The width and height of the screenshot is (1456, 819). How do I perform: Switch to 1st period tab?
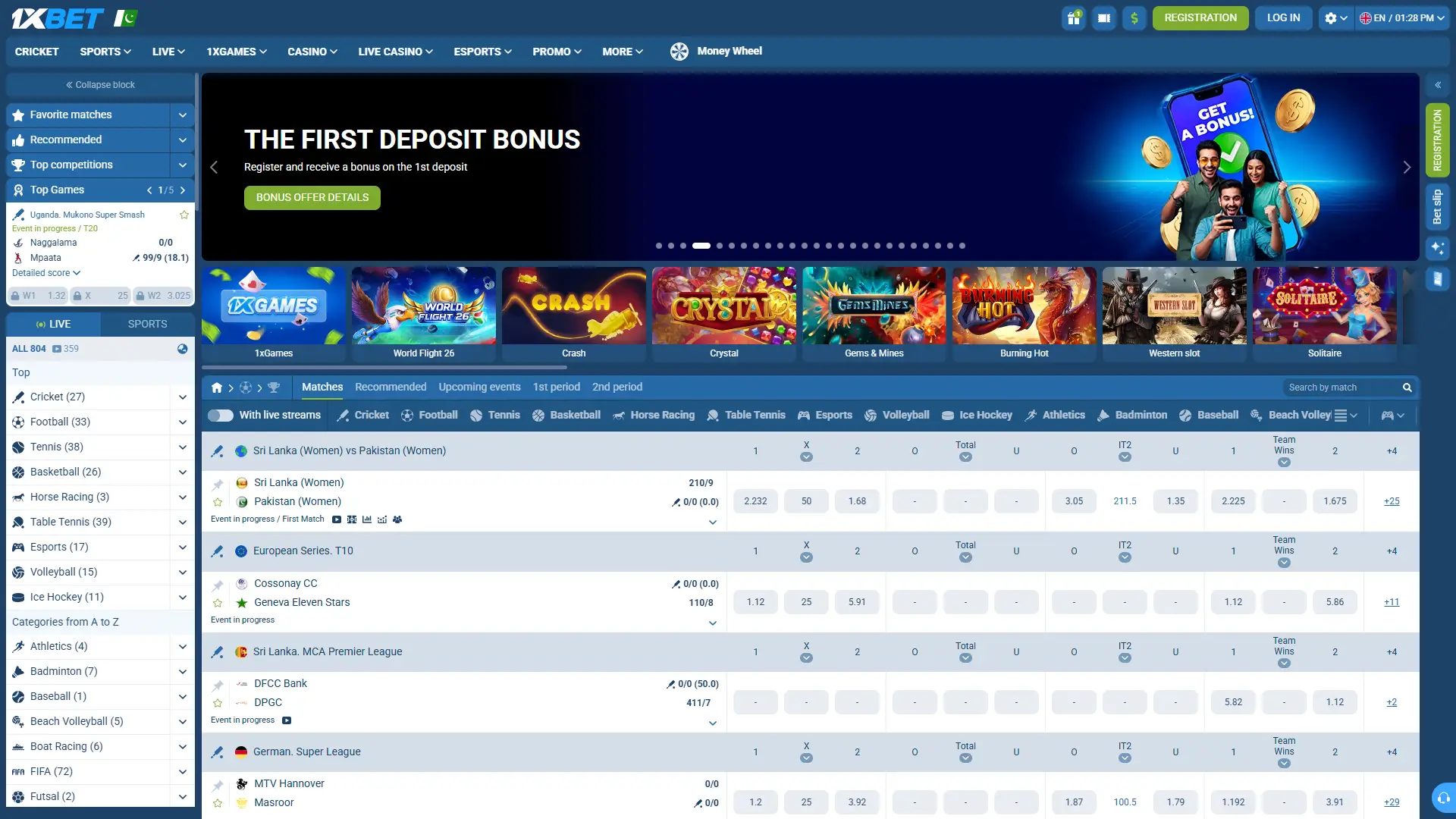(557, 388)
